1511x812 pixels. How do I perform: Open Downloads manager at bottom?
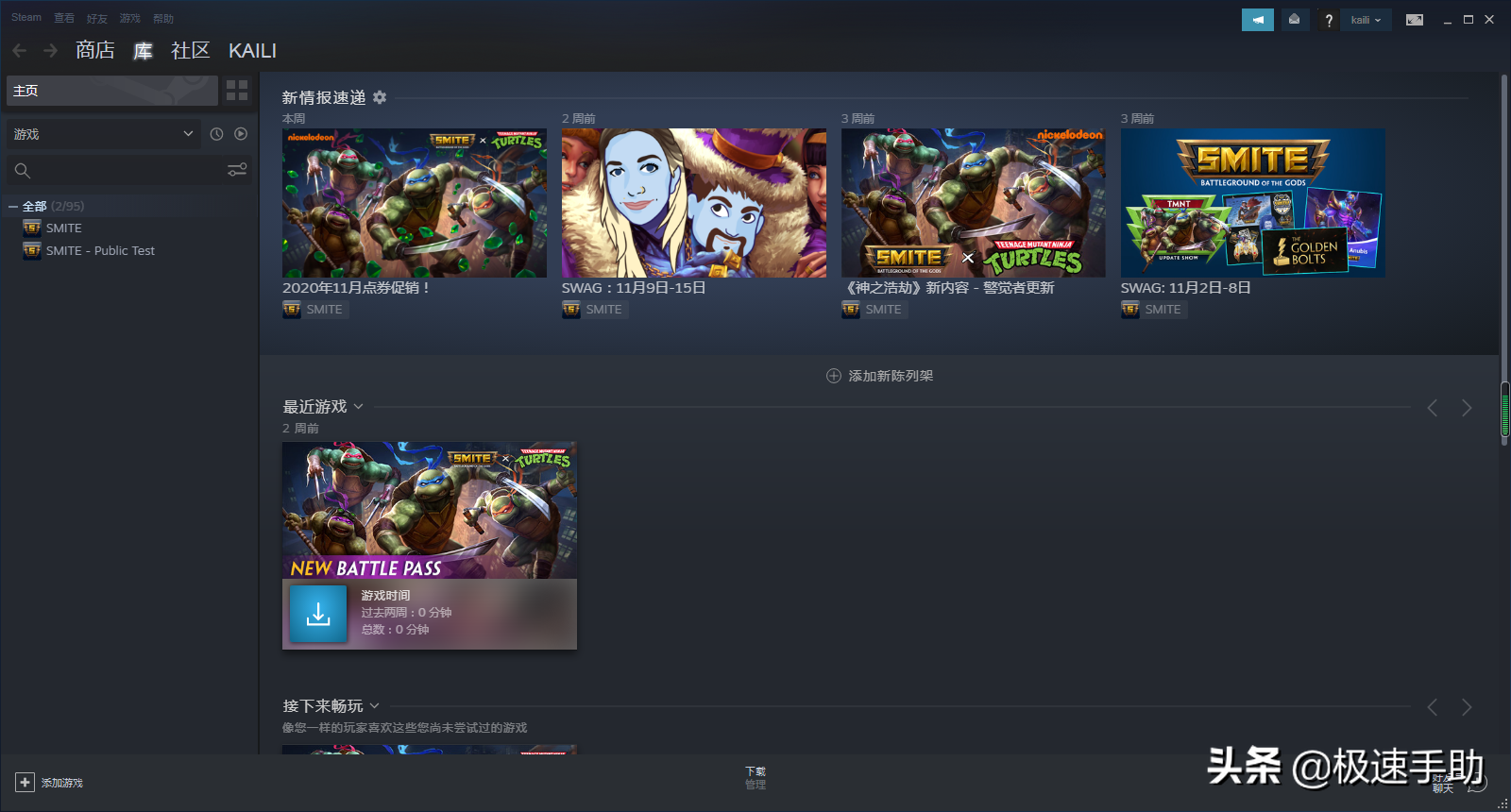755,778
